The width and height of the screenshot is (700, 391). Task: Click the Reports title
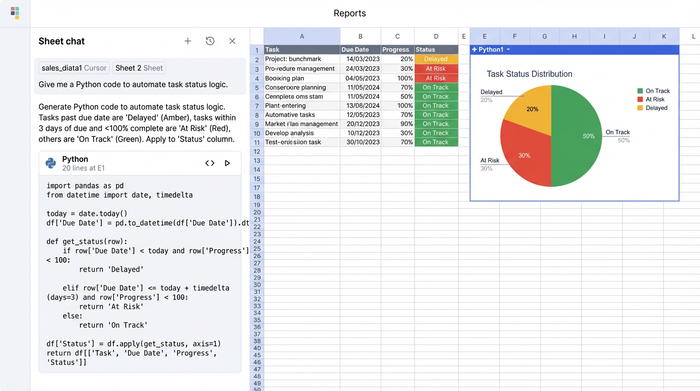pyautogui.click(x=350, y=13)
